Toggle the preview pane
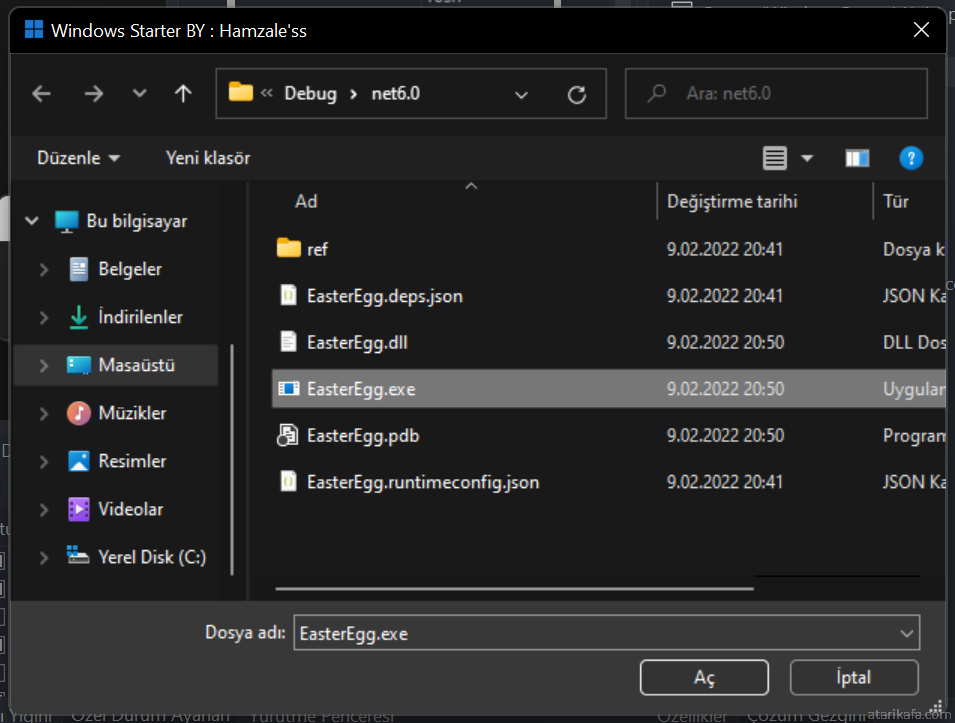955x723 pixels. (857, 158)
